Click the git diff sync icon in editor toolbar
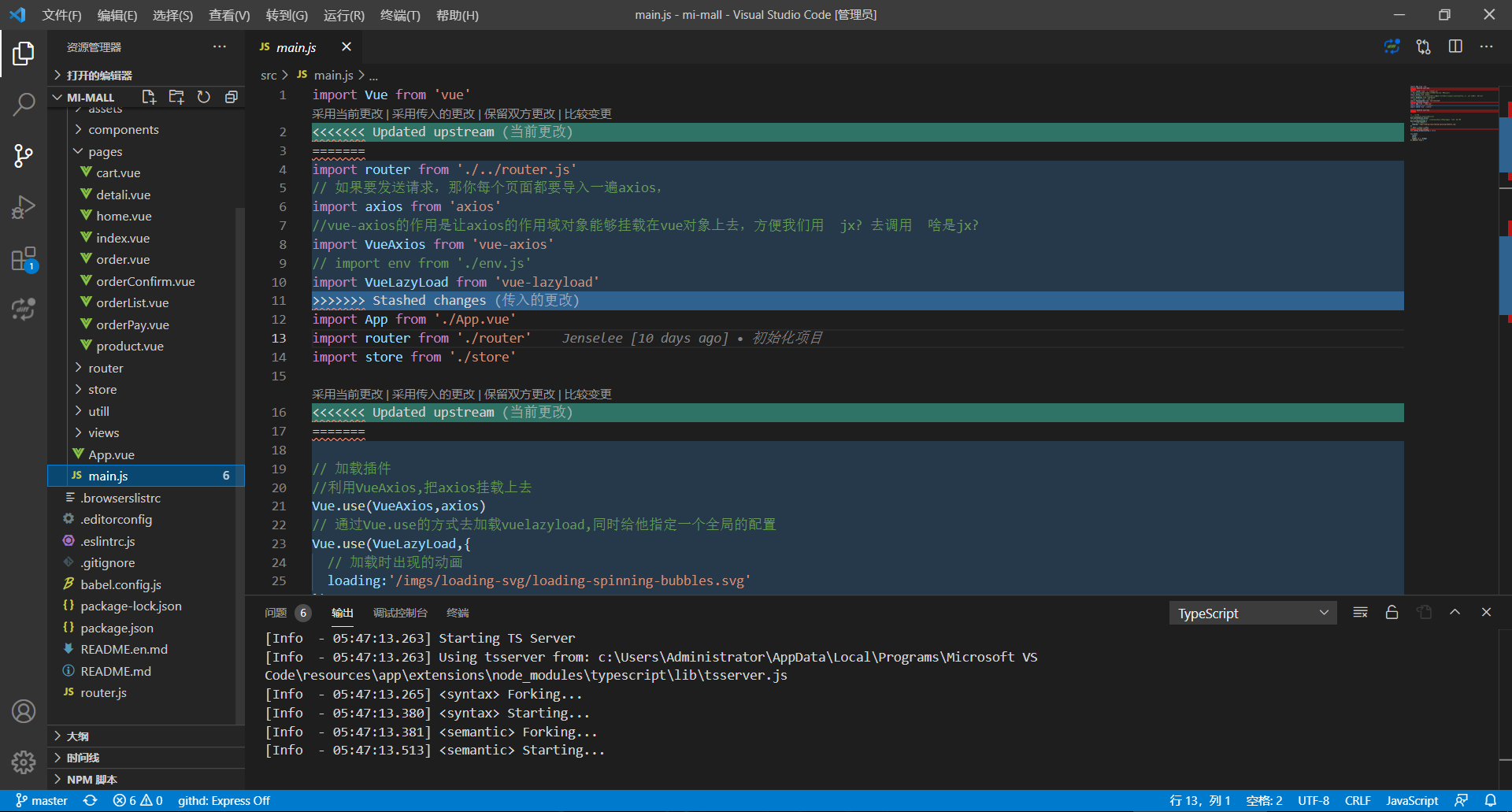 click(1392, 46)
